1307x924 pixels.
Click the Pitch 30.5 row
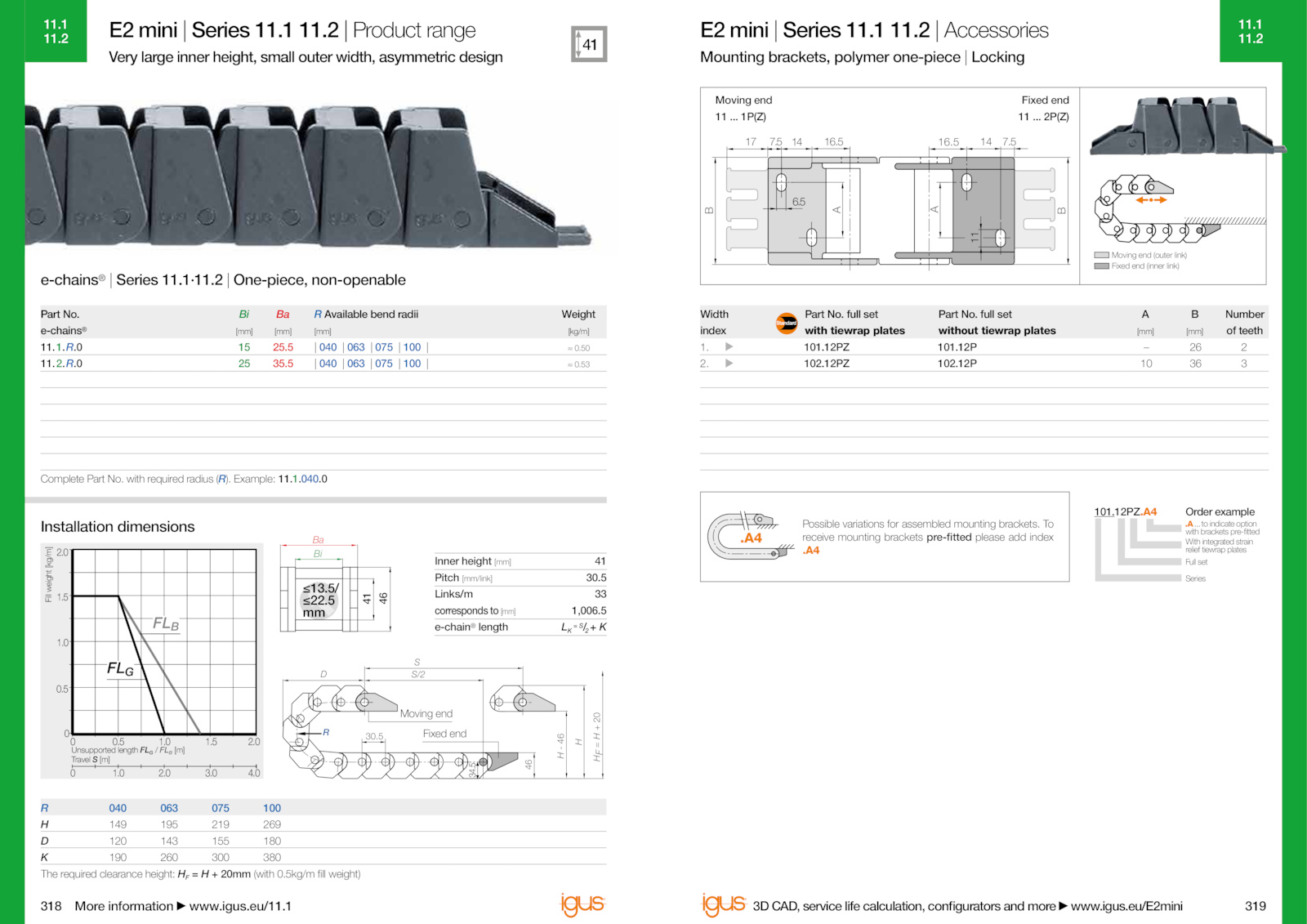click(520, 578)
